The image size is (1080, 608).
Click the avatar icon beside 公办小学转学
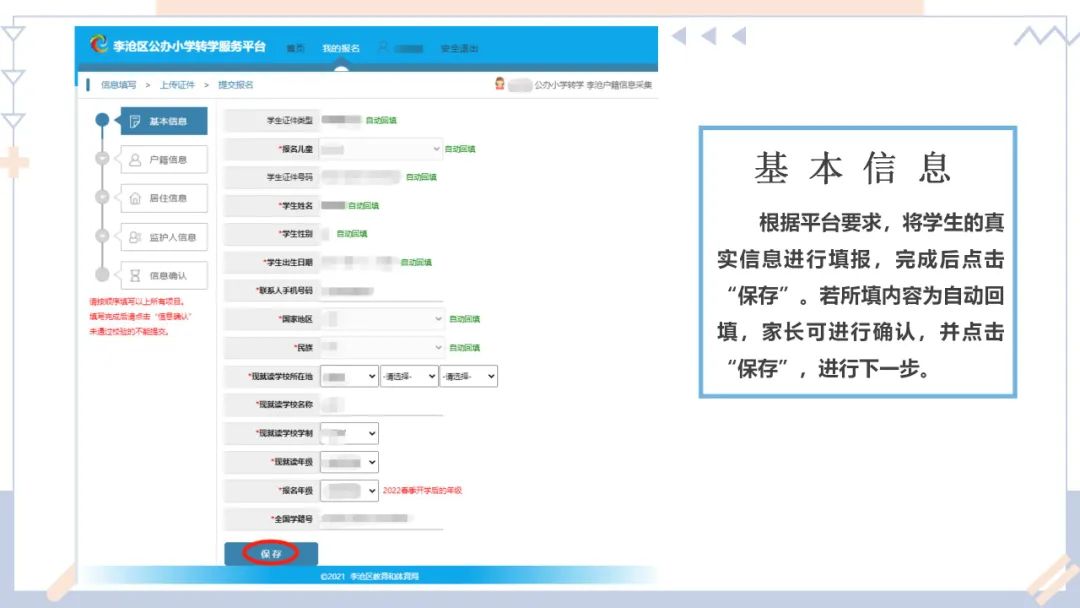tap(498, 84)
